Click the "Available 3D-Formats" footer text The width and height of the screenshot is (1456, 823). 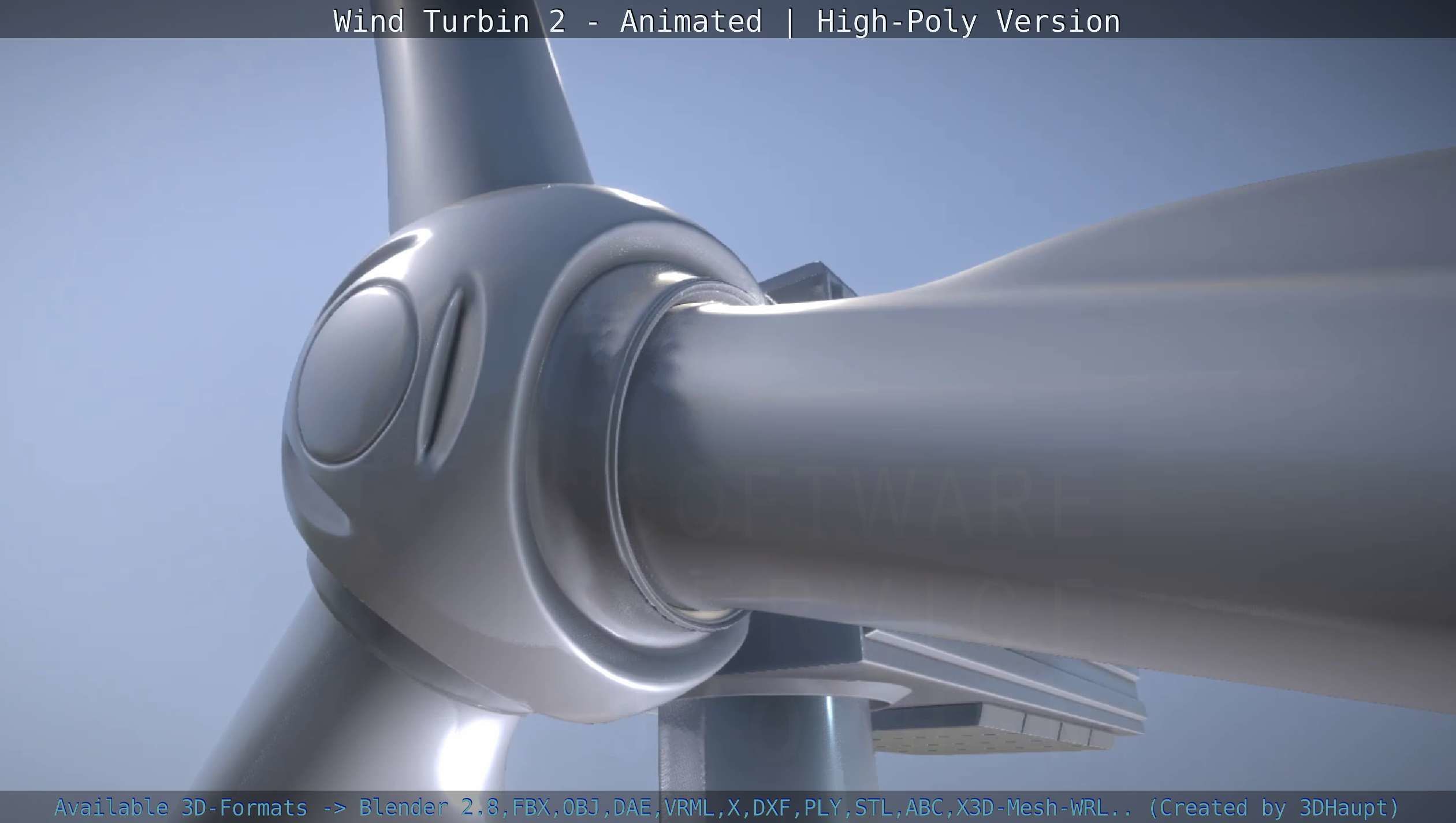click(181, 807)
